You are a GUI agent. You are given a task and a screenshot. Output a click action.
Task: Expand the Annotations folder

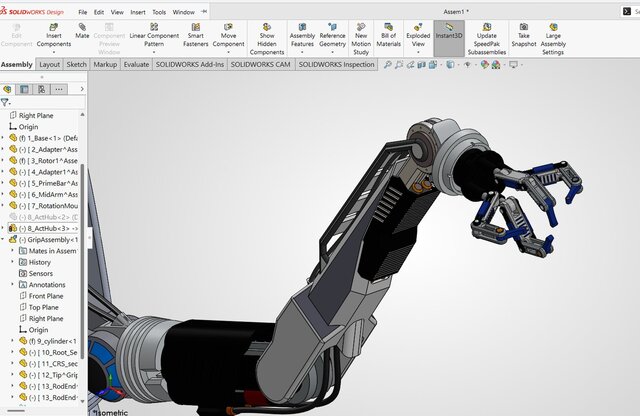tap(12, 284)
